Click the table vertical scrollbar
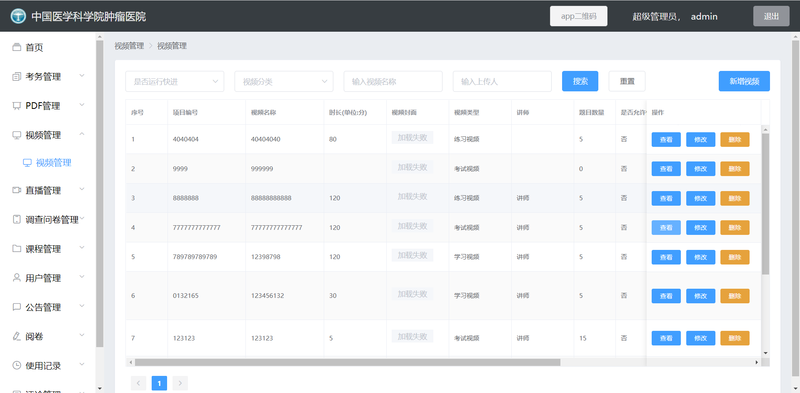The image size is (800, 393). (765, 204)
